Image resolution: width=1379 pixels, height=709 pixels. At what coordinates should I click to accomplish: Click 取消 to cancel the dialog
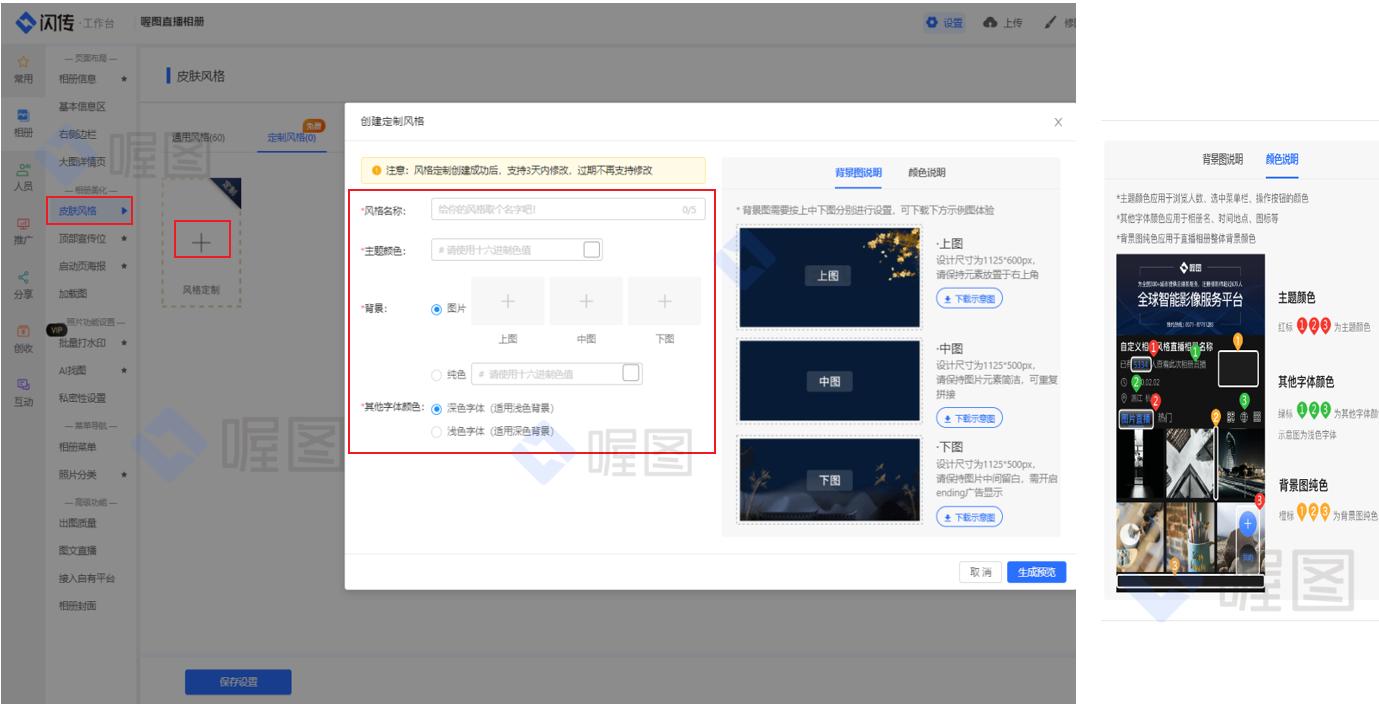click(980, 572)
